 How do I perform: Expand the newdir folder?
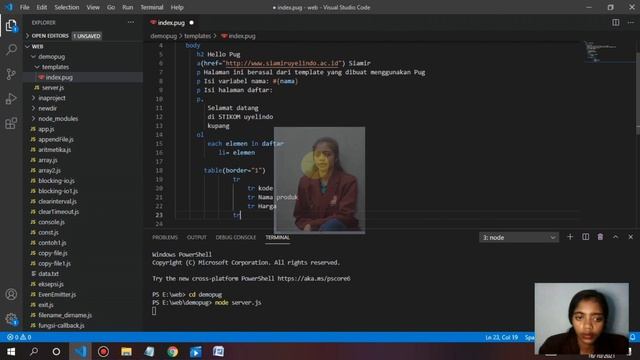click(x=47, y=108)
